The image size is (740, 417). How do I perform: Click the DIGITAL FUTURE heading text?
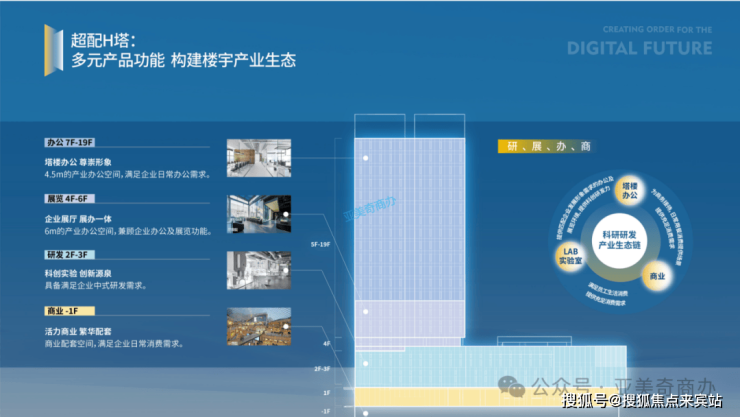pyautogui.click(x=639, y=48)
